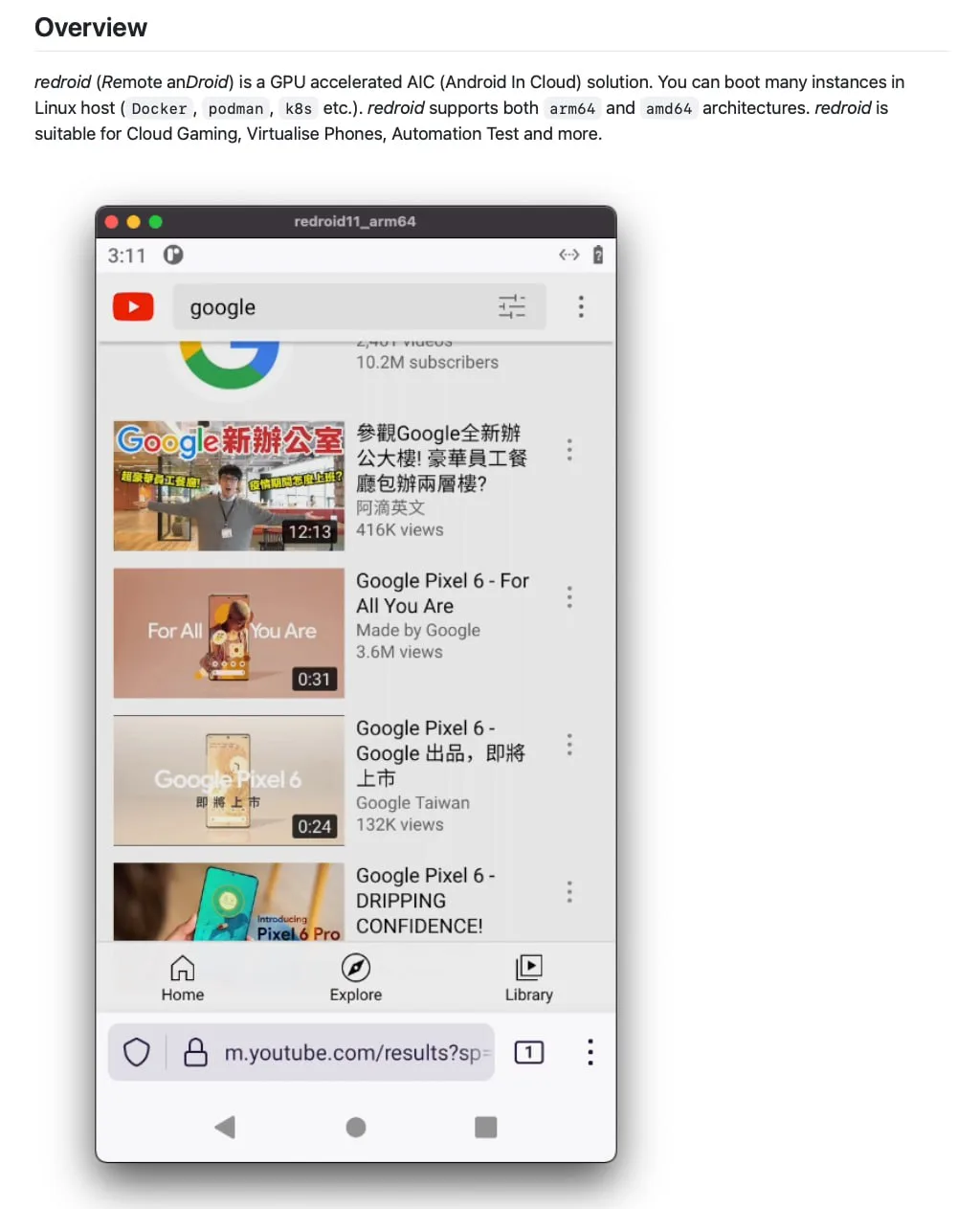The image size is (980, 1209).
Task: Click the status bar clock 3:11
Action: click(126, 256)
